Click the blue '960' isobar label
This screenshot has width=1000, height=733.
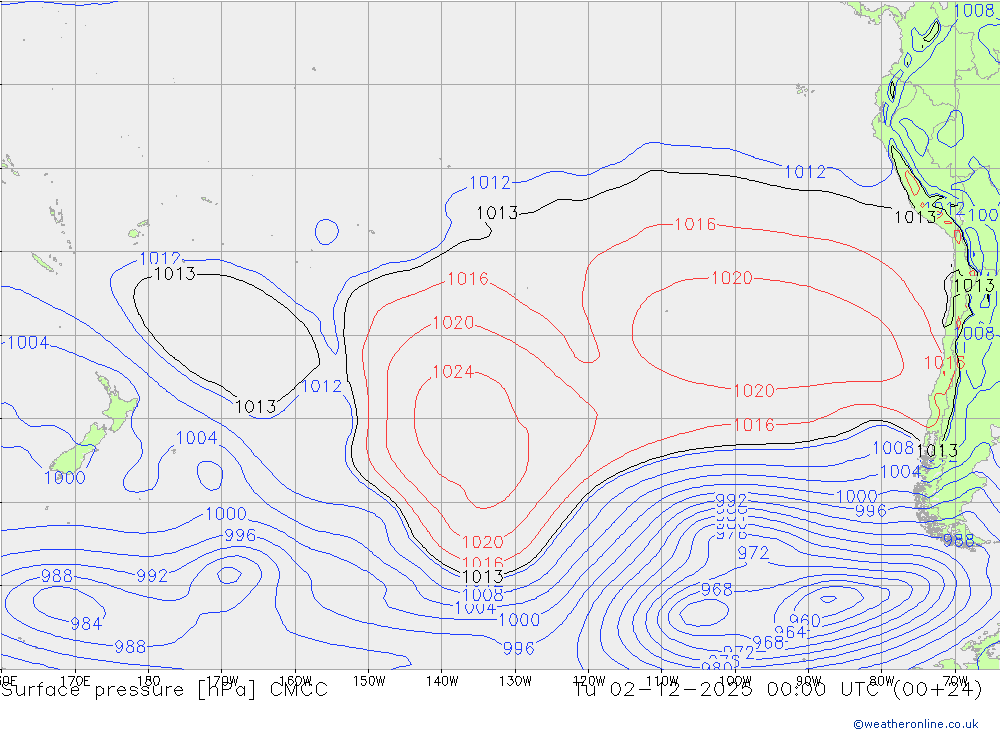[x=804, y=620]
